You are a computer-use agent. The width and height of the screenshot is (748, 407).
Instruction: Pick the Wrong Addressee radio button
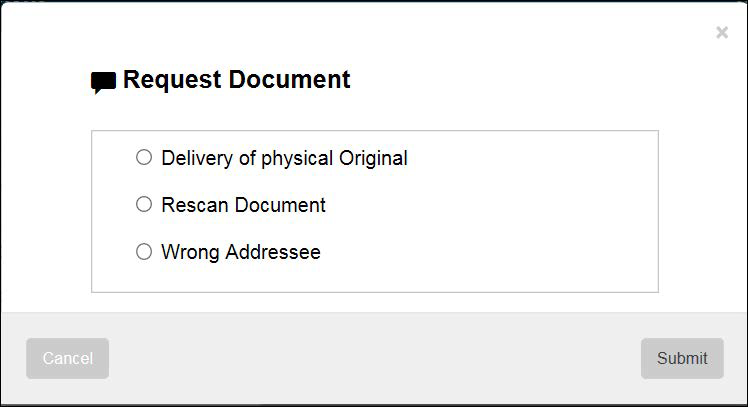pos(144,252)
